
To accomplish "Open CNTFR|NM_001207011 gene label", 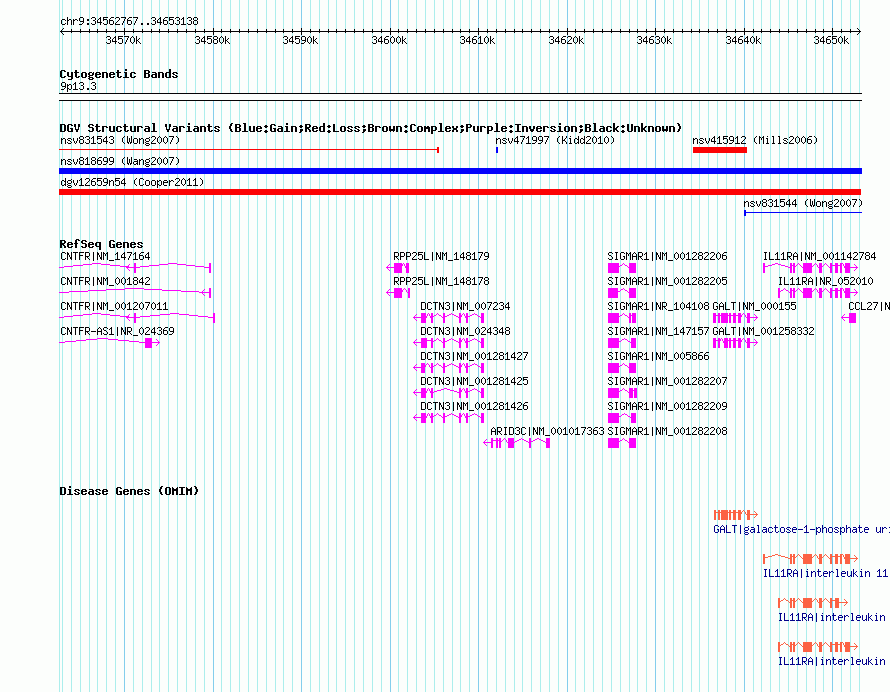I will (x=114, y=307).
